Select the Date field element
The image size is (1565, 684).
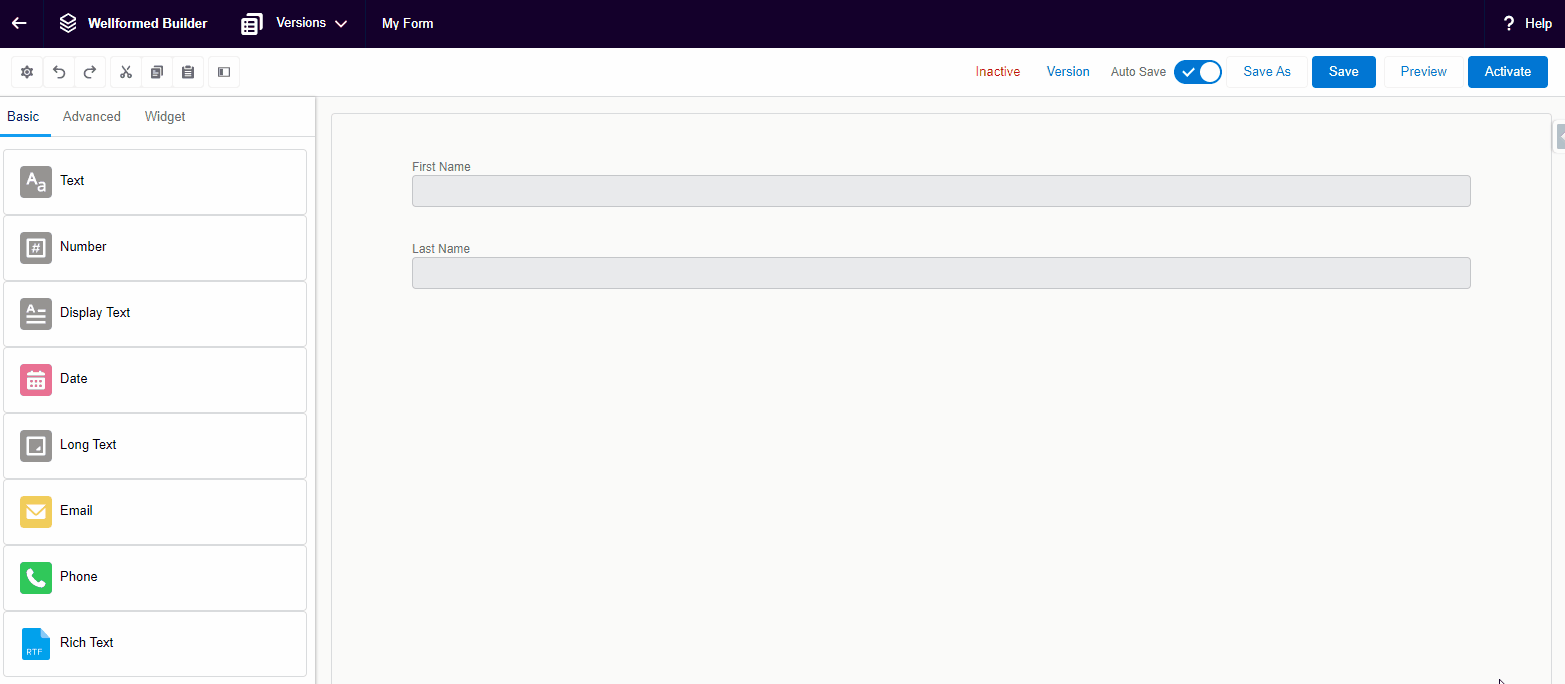coord(155,380)
